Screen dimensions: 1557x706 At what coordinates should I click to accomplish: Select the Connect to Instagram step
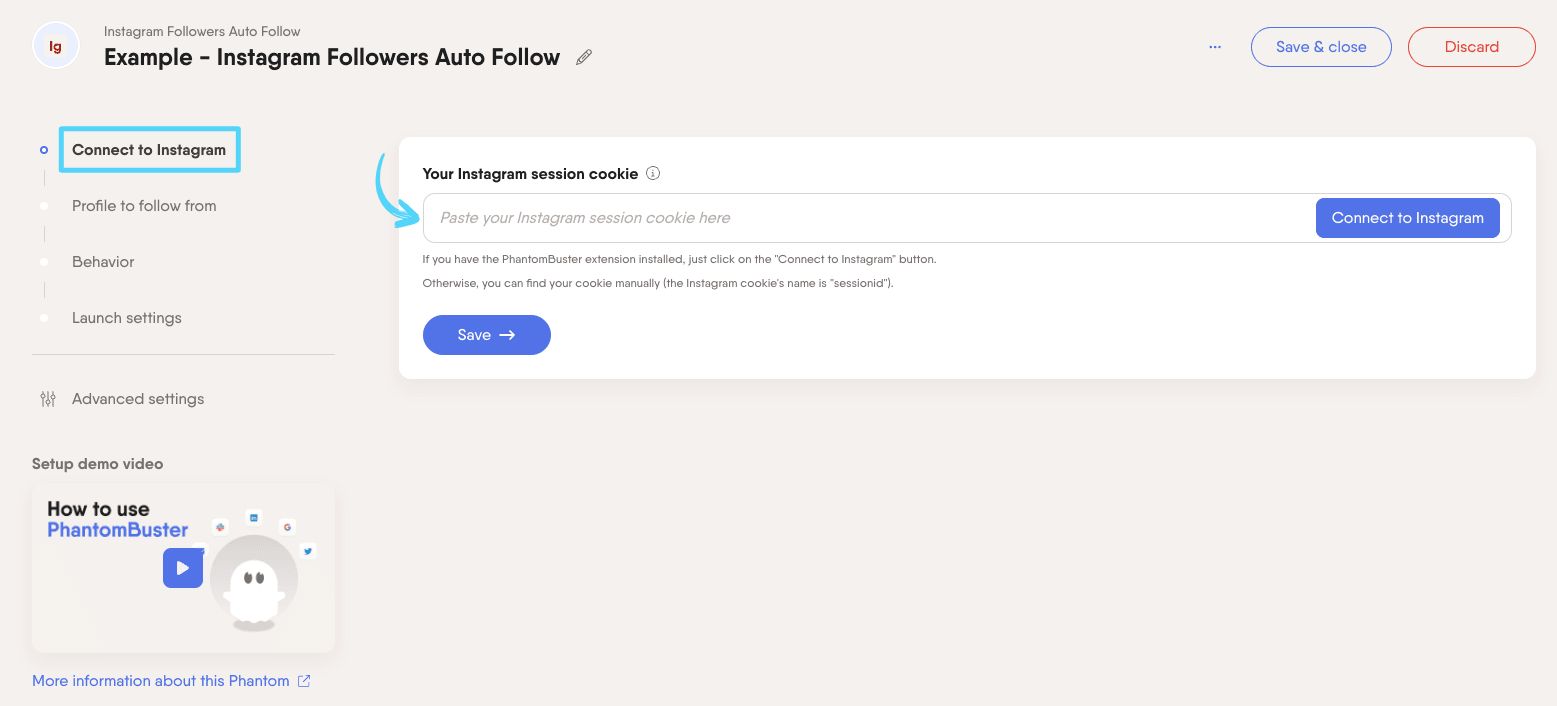[x=149, y=150]
